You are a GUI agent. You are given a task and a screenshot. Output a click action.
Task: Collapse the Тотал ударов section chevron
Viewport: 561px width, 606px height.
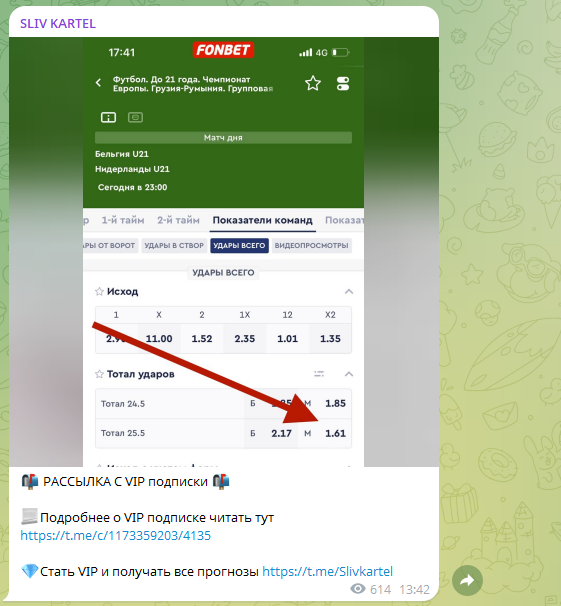[x=349, y=374]
